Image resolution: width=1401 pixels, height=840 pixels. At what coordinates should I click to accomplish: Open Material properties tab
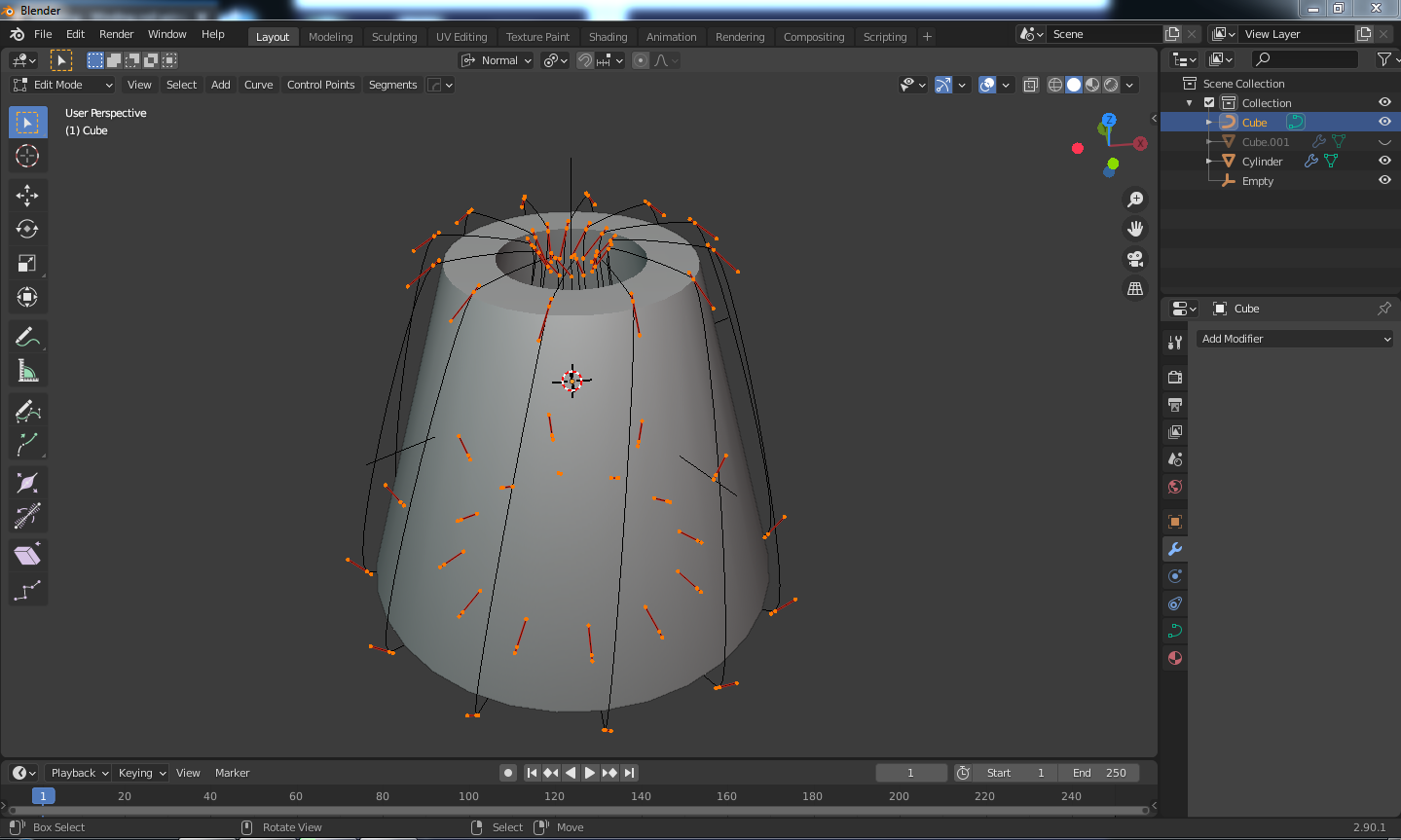1175,658
